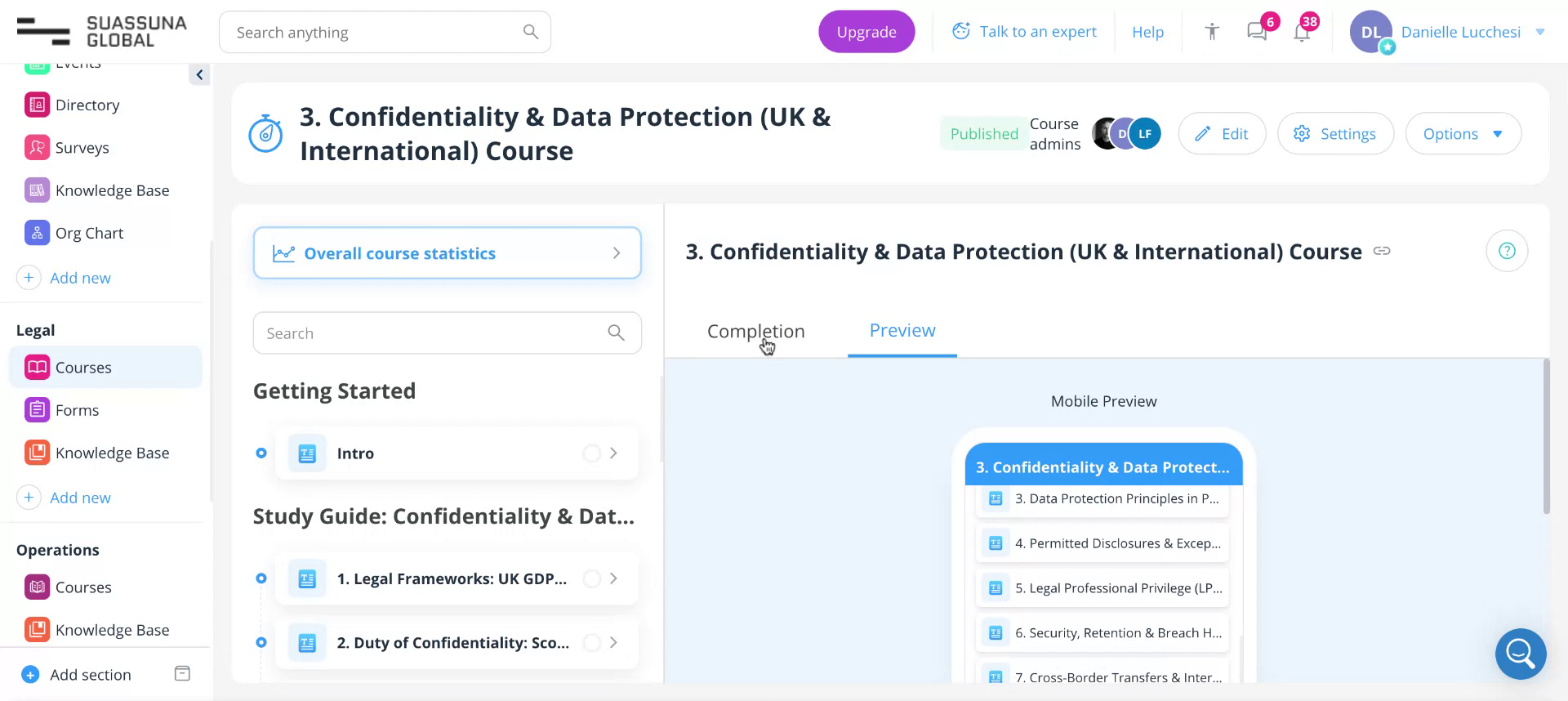
Task: Open chat messages icon with badge
Action: pyautogui.click(x=1257, y=32)
